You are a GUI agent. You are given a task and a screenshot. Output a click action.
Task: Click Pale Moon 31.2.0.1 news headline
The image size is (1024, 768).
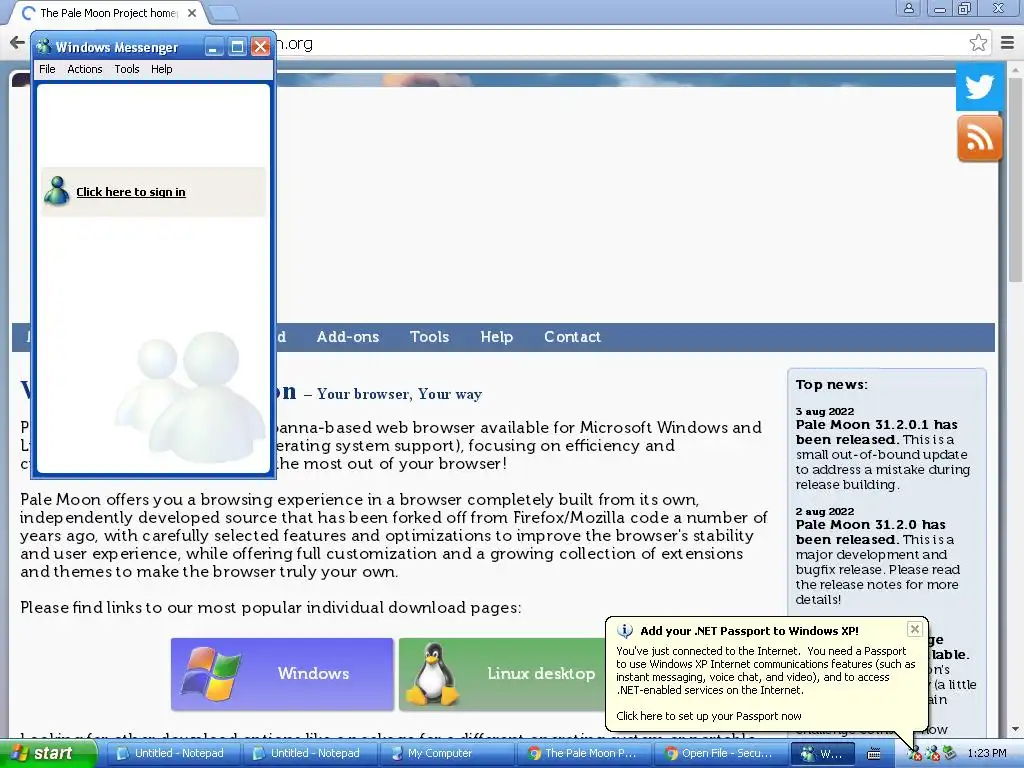(876, 432)
